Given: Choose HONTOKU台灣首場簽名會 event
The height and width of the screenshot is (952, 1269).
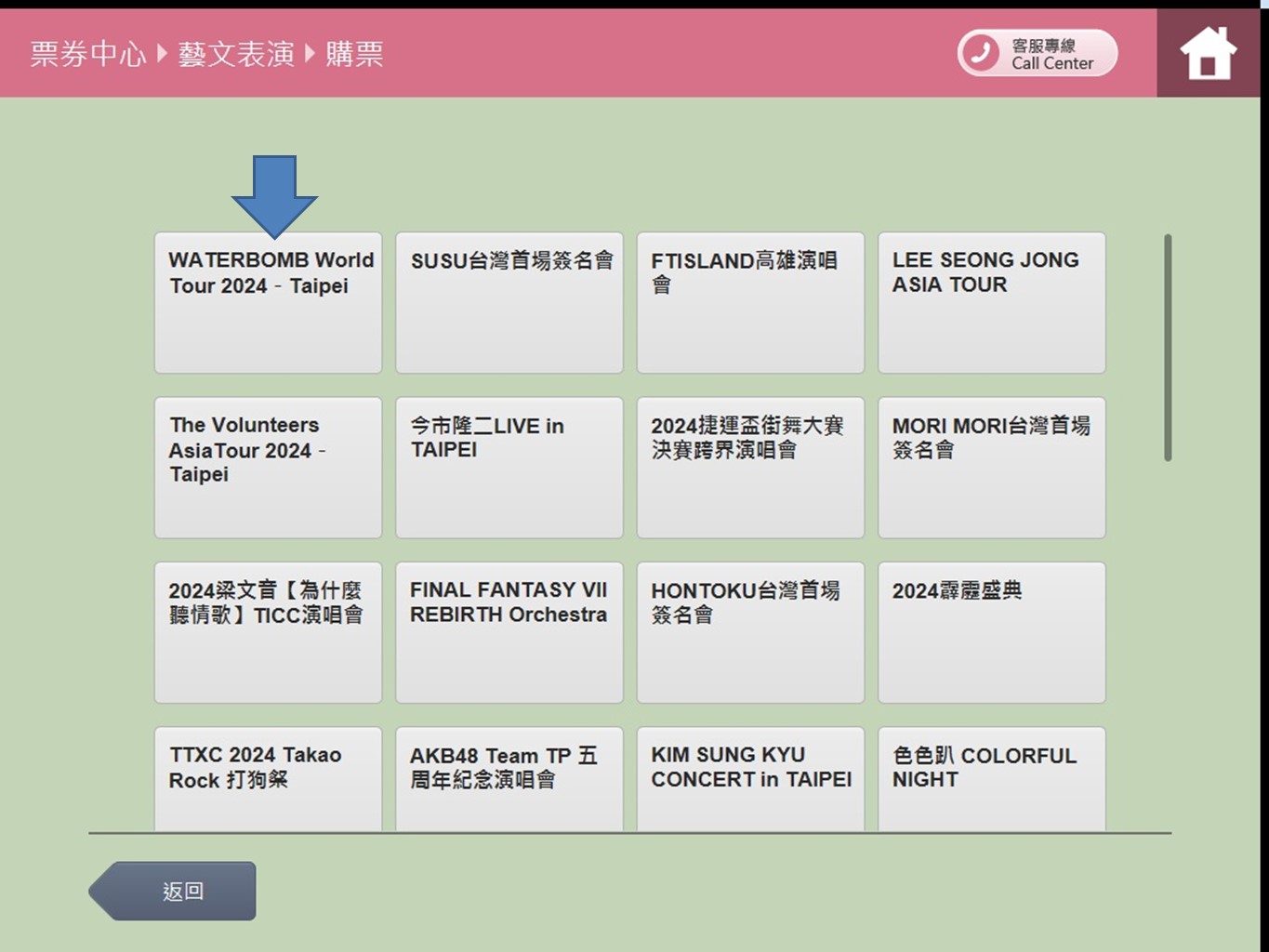Looking at the screenshot, I should pyautogui.click(x=750, y=632).
